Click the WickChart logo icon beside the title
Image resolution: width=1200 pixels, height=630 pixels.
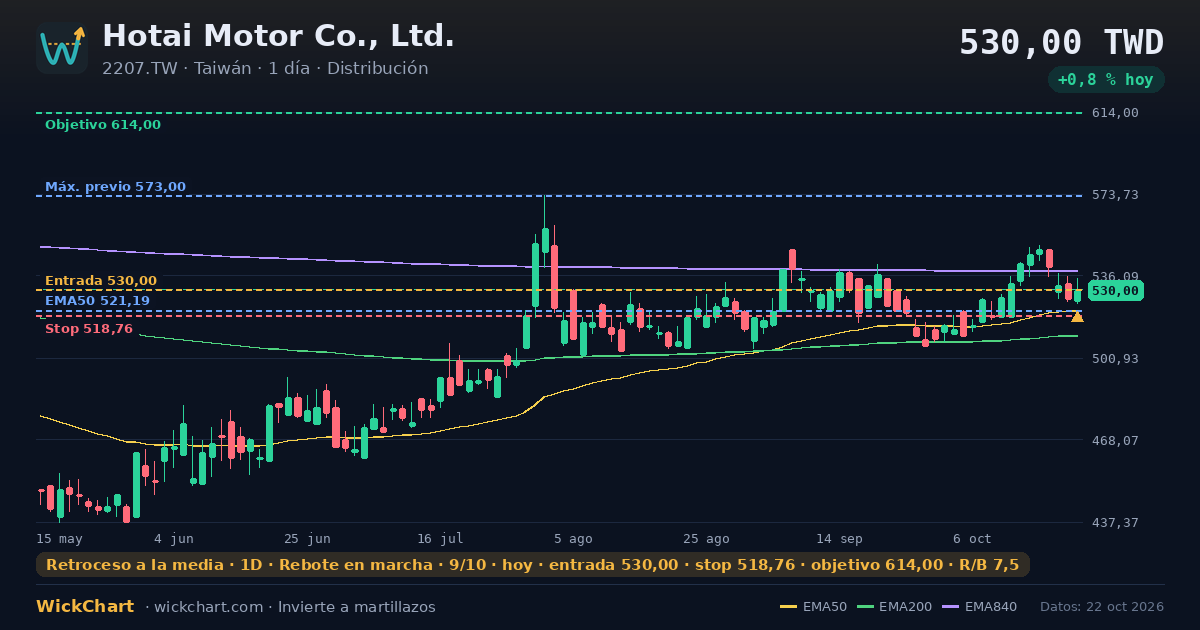62,48
